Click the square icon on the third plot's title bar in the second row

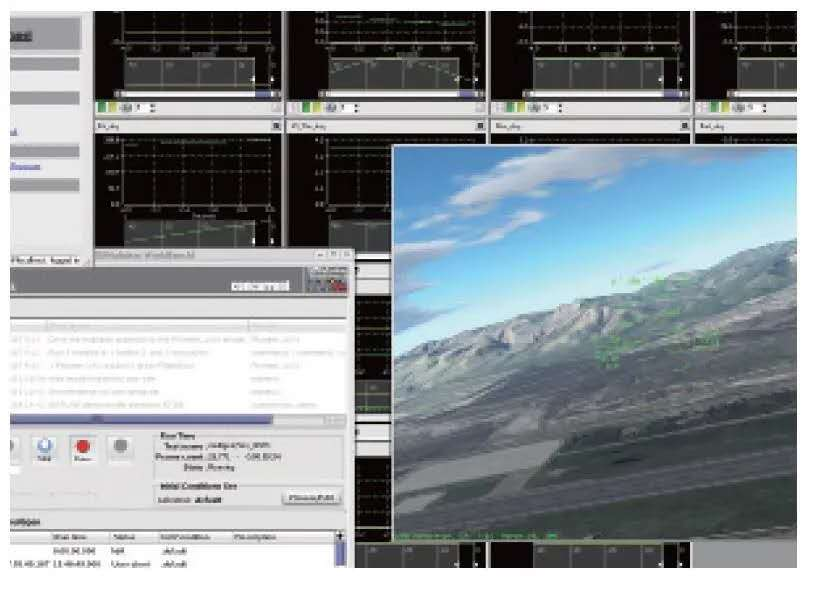pos(682,127)
